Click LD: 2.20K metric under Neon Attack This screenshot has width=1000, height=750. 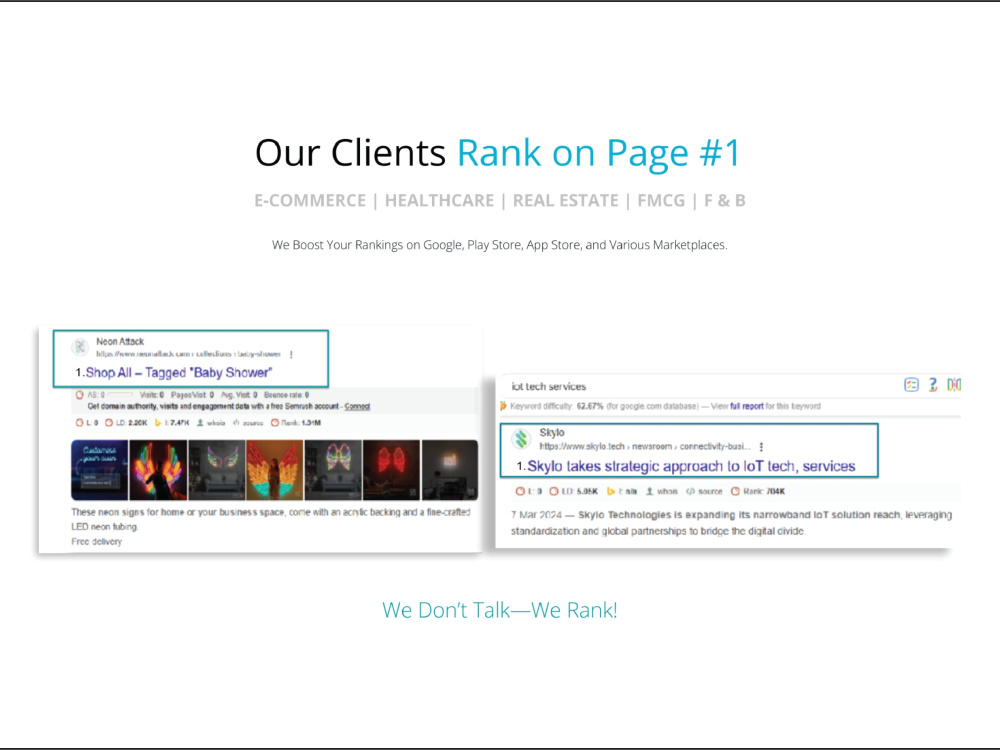[x=126, y=423]
